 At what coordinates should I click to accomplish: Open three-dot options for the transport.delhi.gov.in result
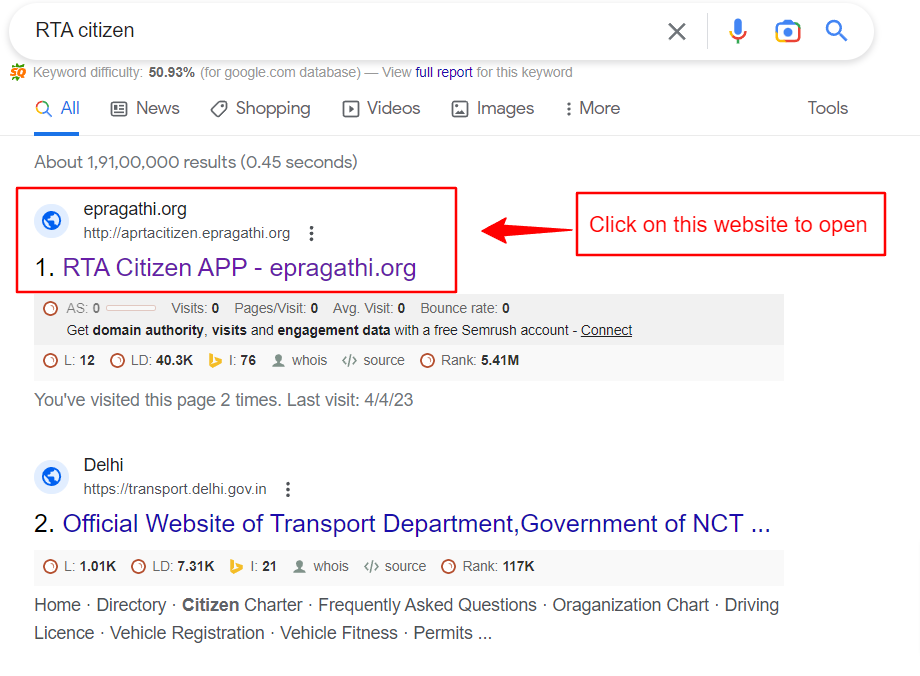[x=288, y=489]
